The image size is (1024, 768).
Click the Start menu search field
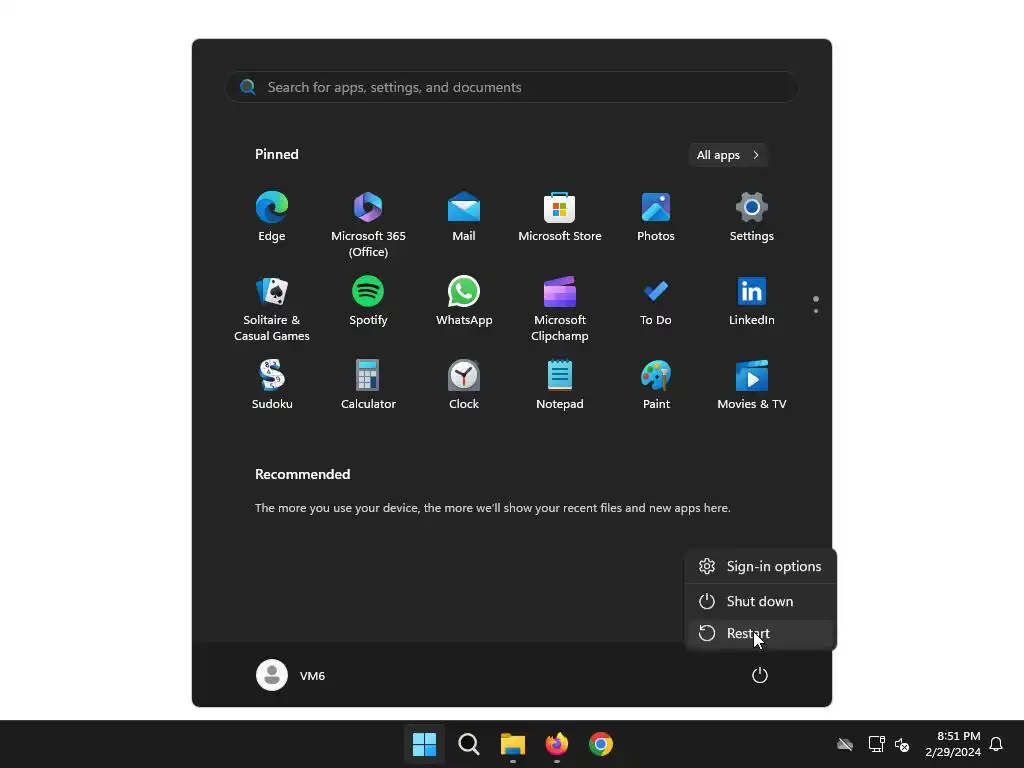512,87
